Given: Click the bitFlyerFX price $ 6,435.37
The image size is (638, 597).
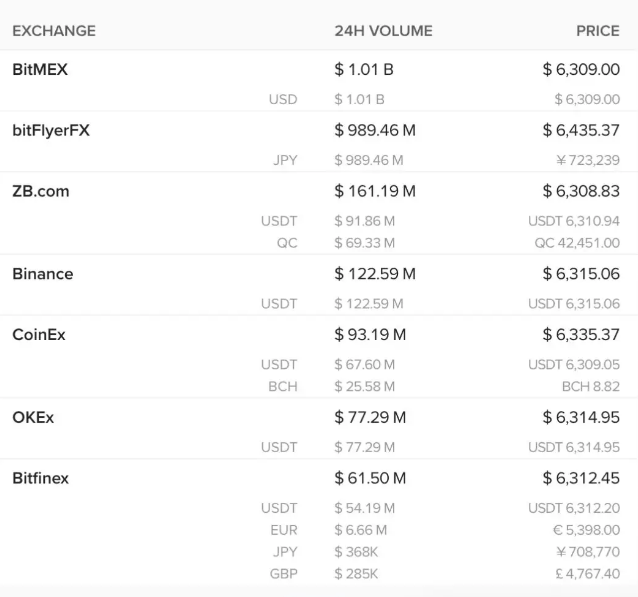Looking at the screenshot, I should pyautogui.click(x=581, y=130).
